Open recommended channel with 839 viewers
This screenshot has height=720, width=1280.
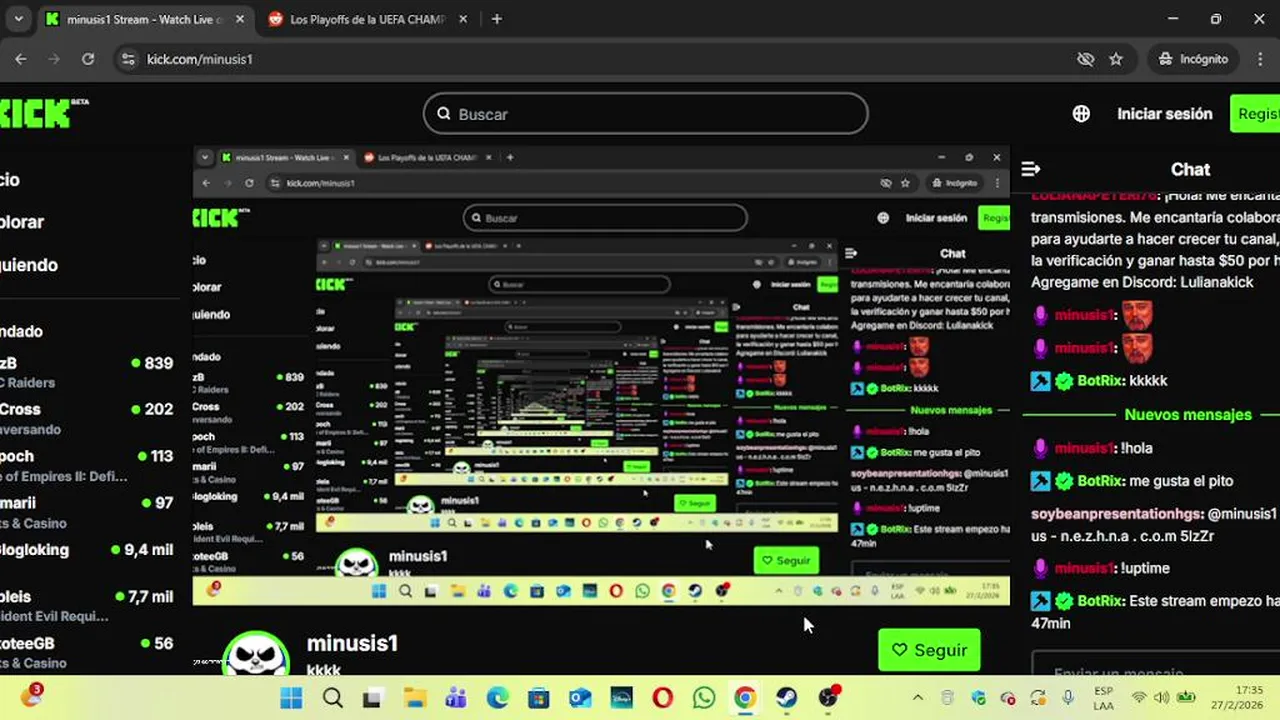point(87,372)
